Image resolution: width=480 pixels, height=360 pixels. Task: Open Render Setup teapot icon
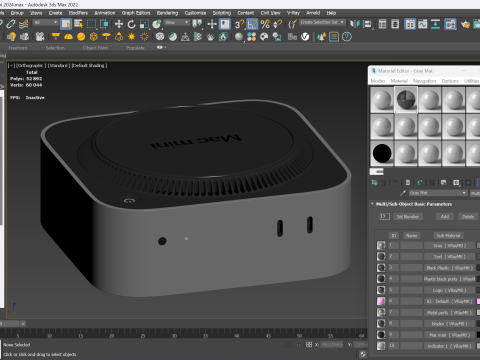[465, 24]
